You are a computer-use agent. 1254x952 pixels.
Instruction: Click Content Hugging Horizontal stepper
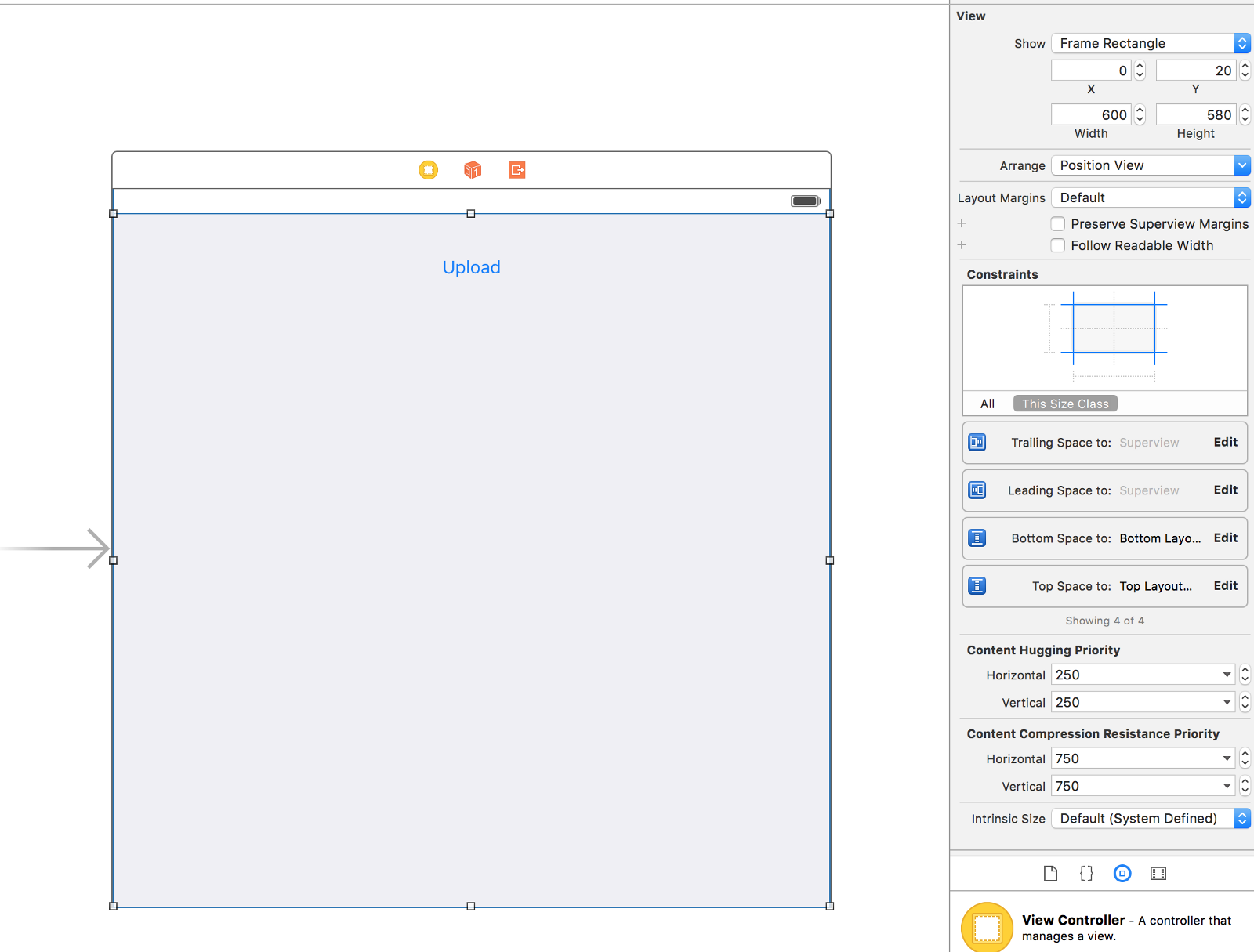point(1245,675)
